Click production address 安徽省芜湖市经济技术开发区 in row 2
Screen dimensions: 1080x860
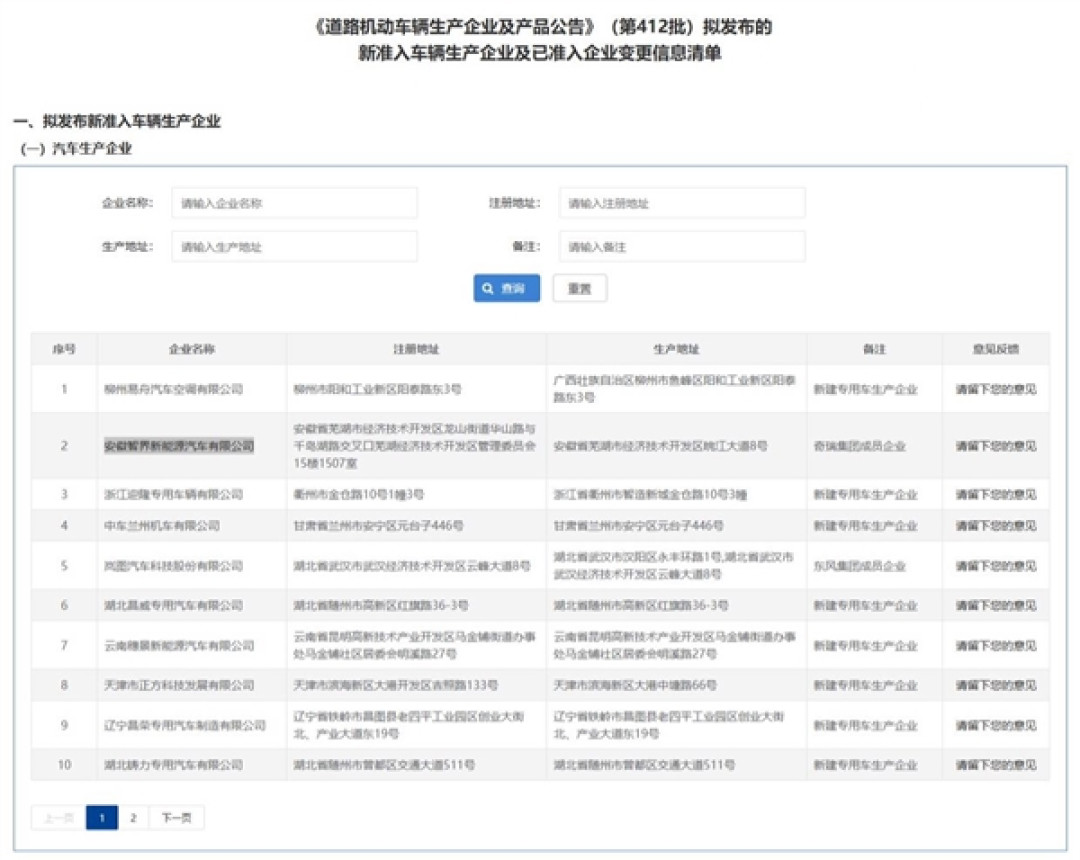660,446
